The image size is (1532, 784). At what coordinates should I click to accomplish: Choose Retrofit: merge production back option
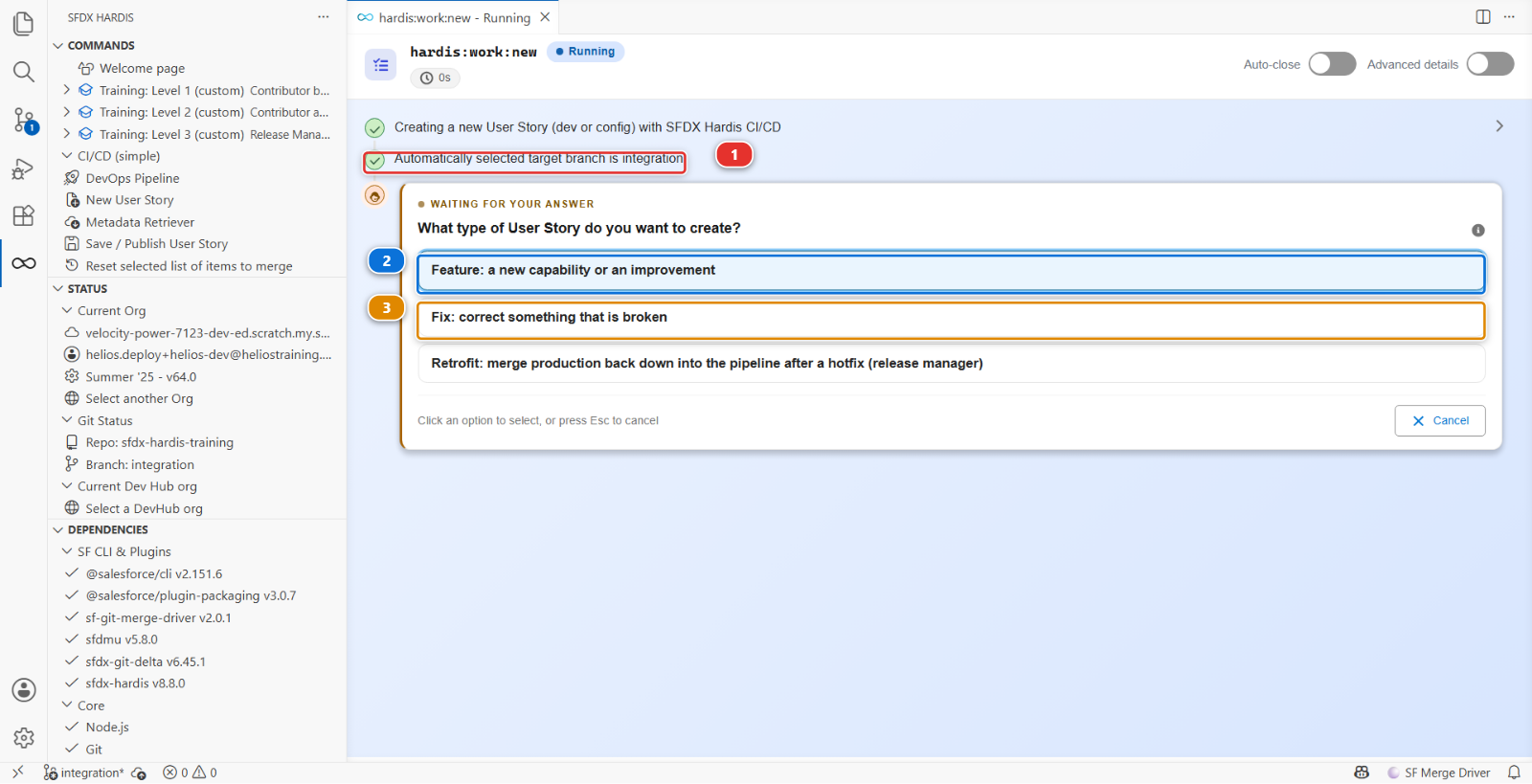(951, 364)
